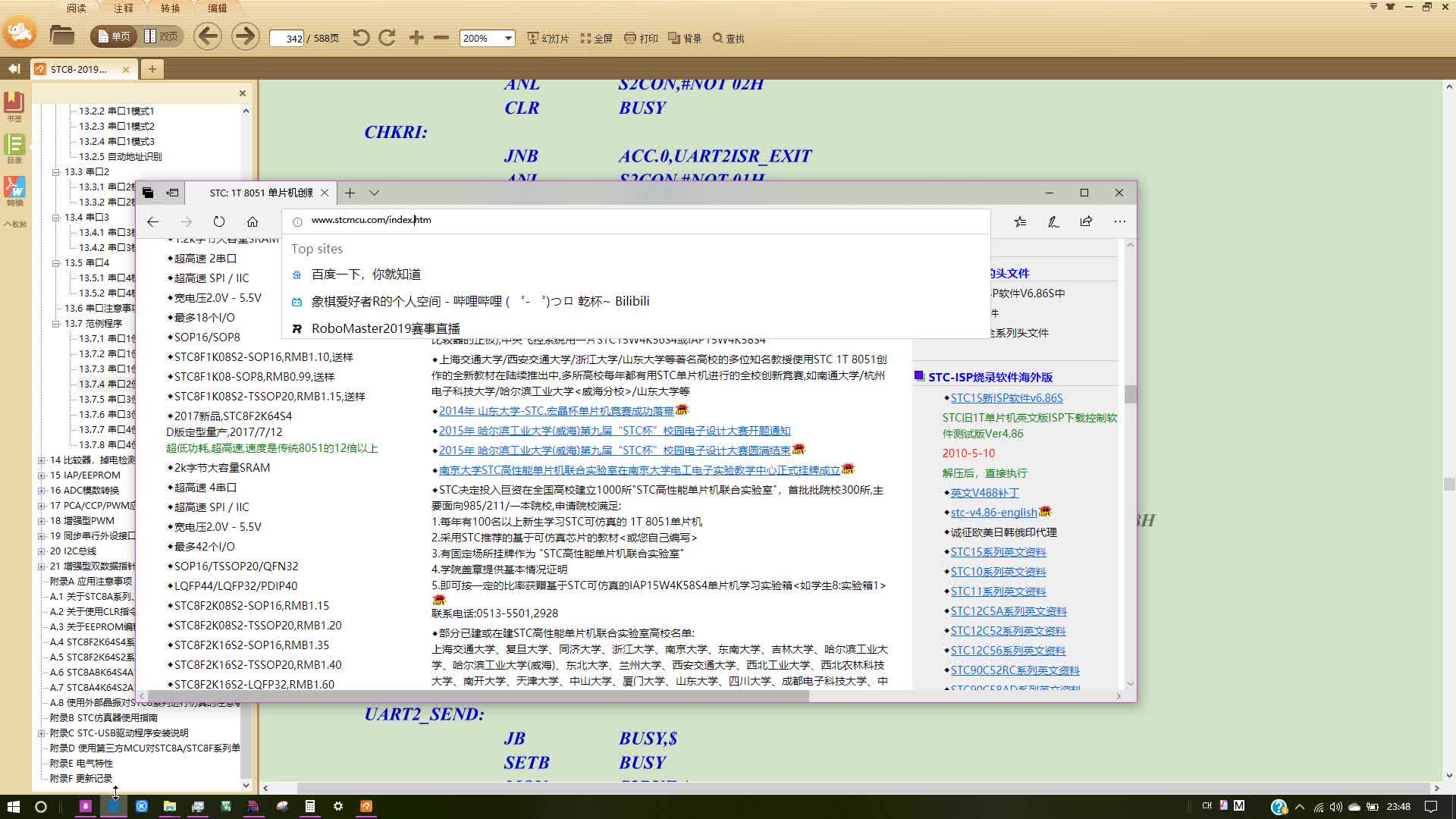
Task: Open link stc-v4.86-english
Action: tap(993, 513)
